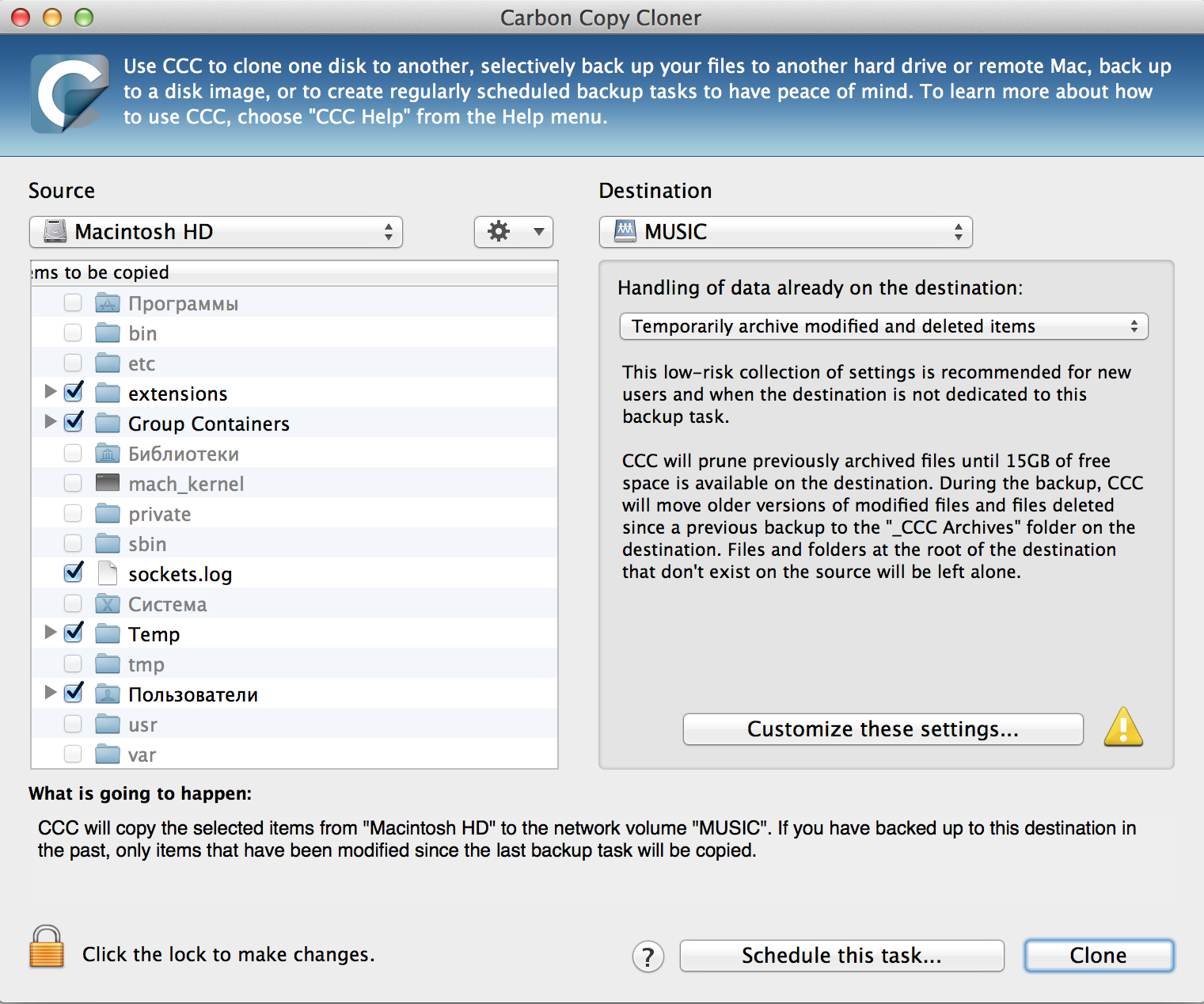
Task: Click Customize these settings button
Action: (x=883, y=729)
